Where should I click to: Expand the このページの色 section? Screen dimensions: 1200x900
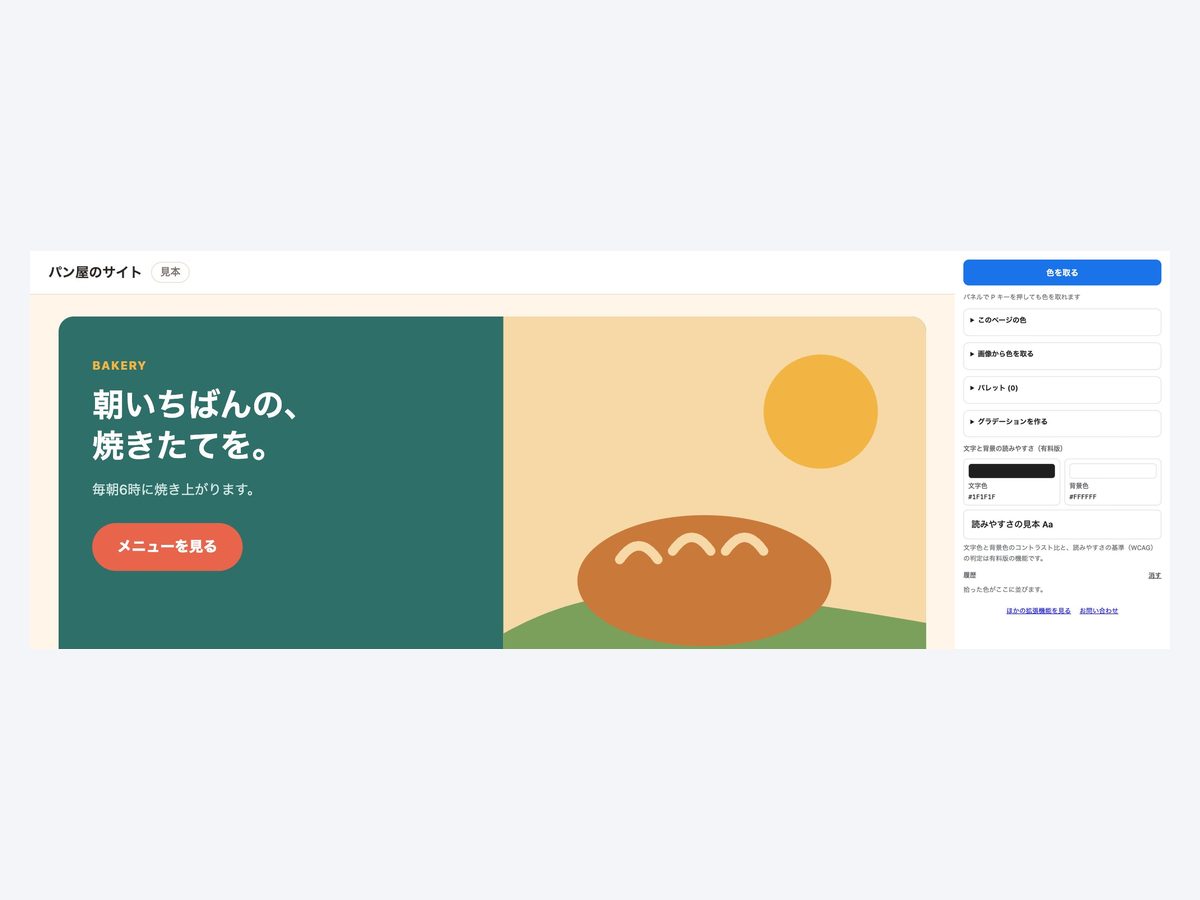(1062, 321)
